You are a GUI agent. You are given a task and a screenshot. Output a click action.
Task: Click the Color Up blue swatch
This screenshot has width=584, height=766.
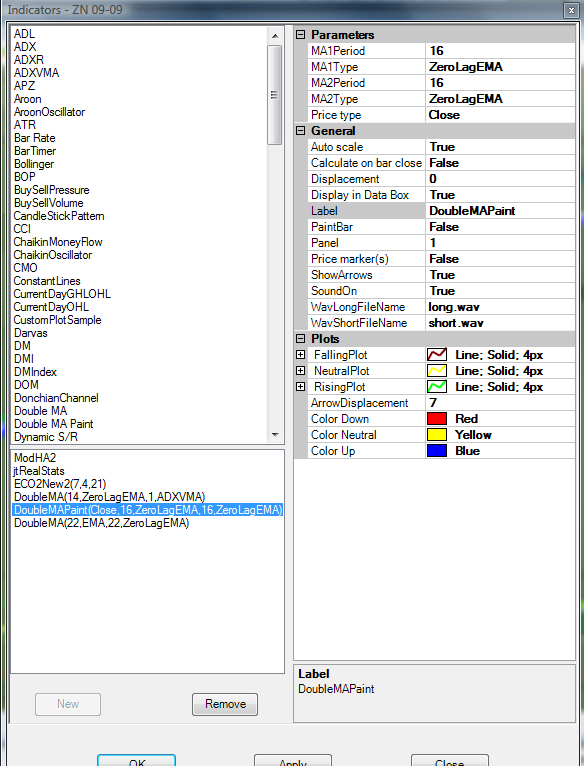[437, 451]
